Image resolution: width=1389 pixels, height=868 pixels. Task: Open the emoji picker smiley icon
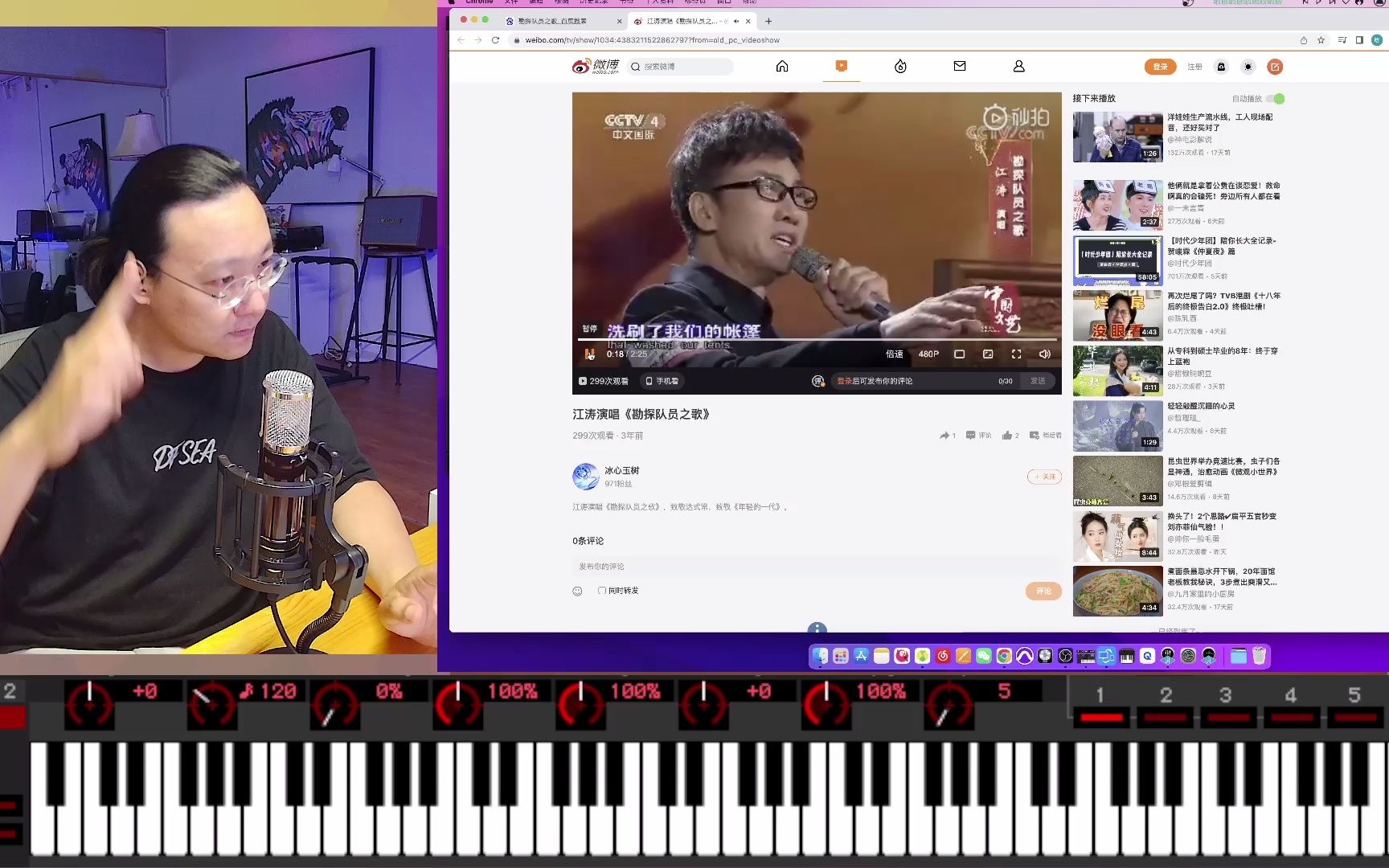[x=577, y=591]
